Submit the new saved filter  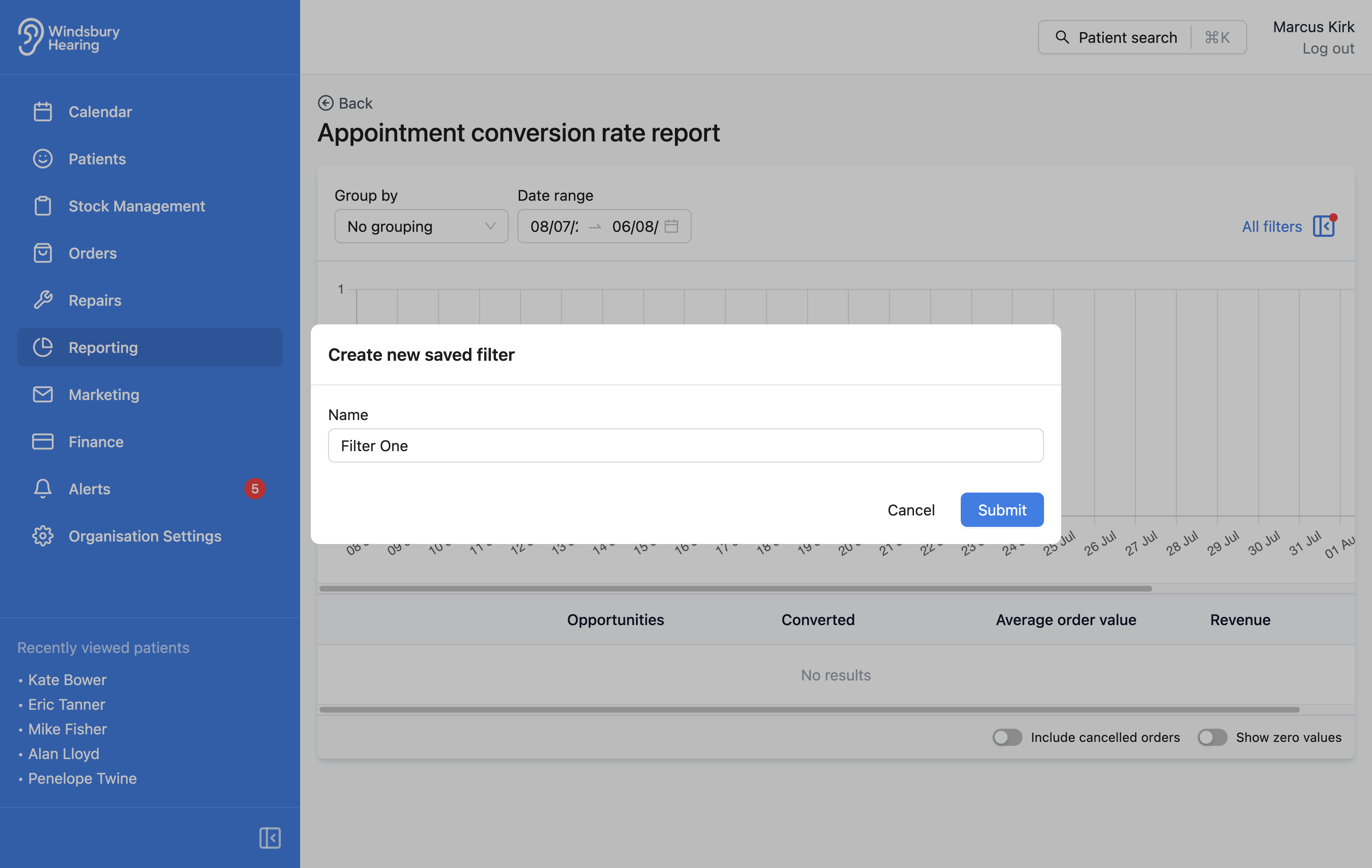click(1001, 510)
